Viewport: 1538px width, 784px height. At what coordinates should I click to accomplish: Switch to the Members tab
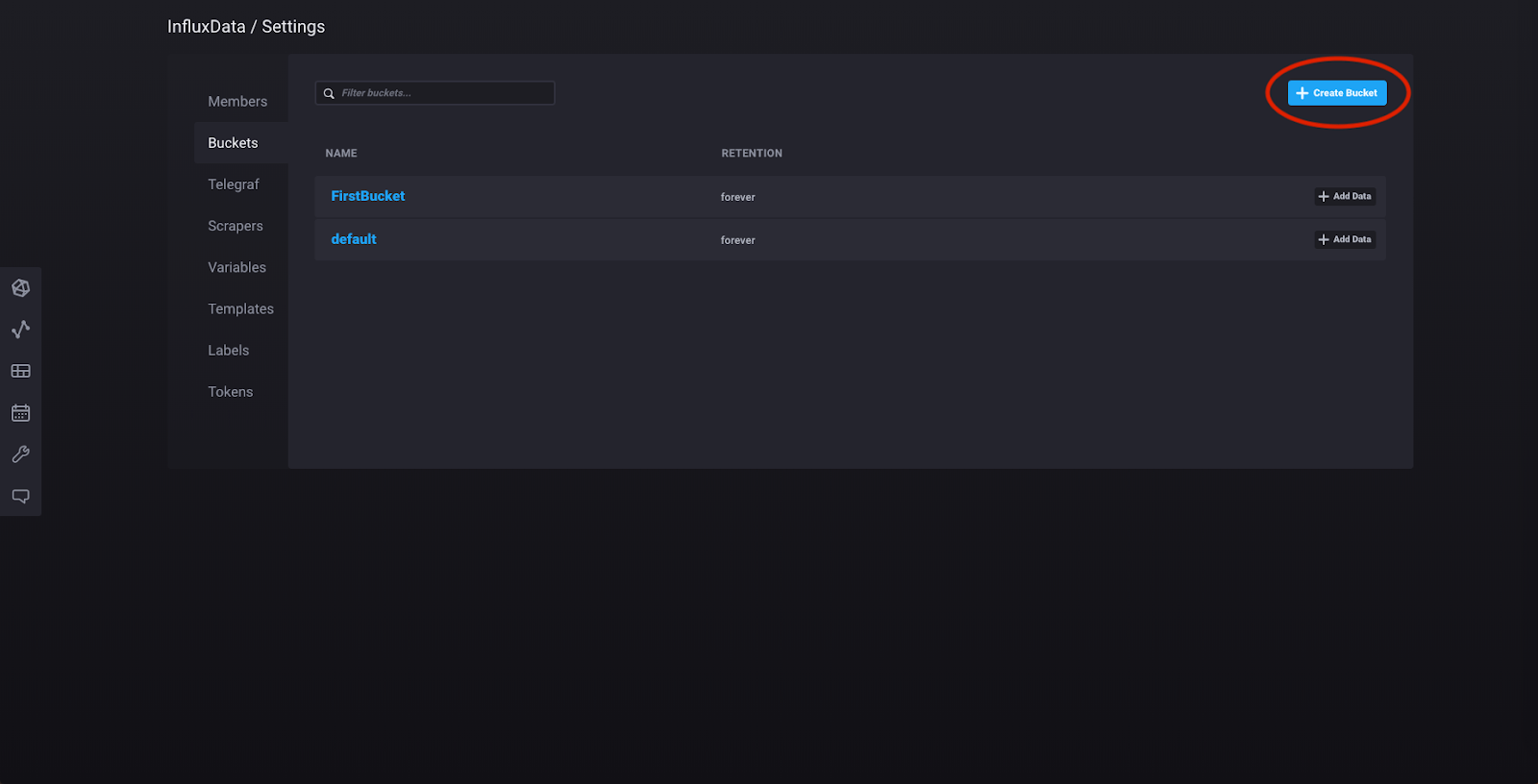pyautogui.click(x=237, y=101)
